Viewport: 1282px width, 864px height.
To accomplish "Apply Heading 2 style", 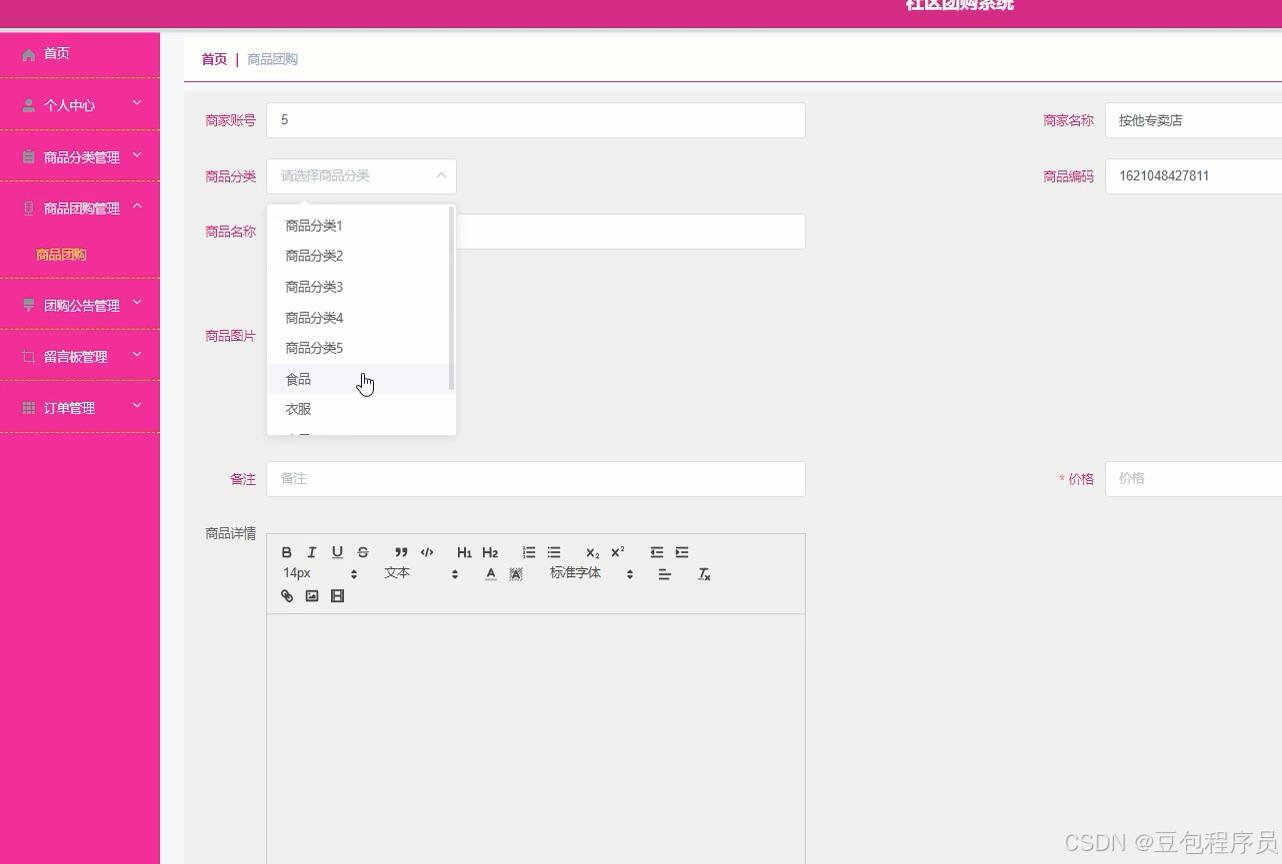I will pyautogui.click(x=490, y=552).
